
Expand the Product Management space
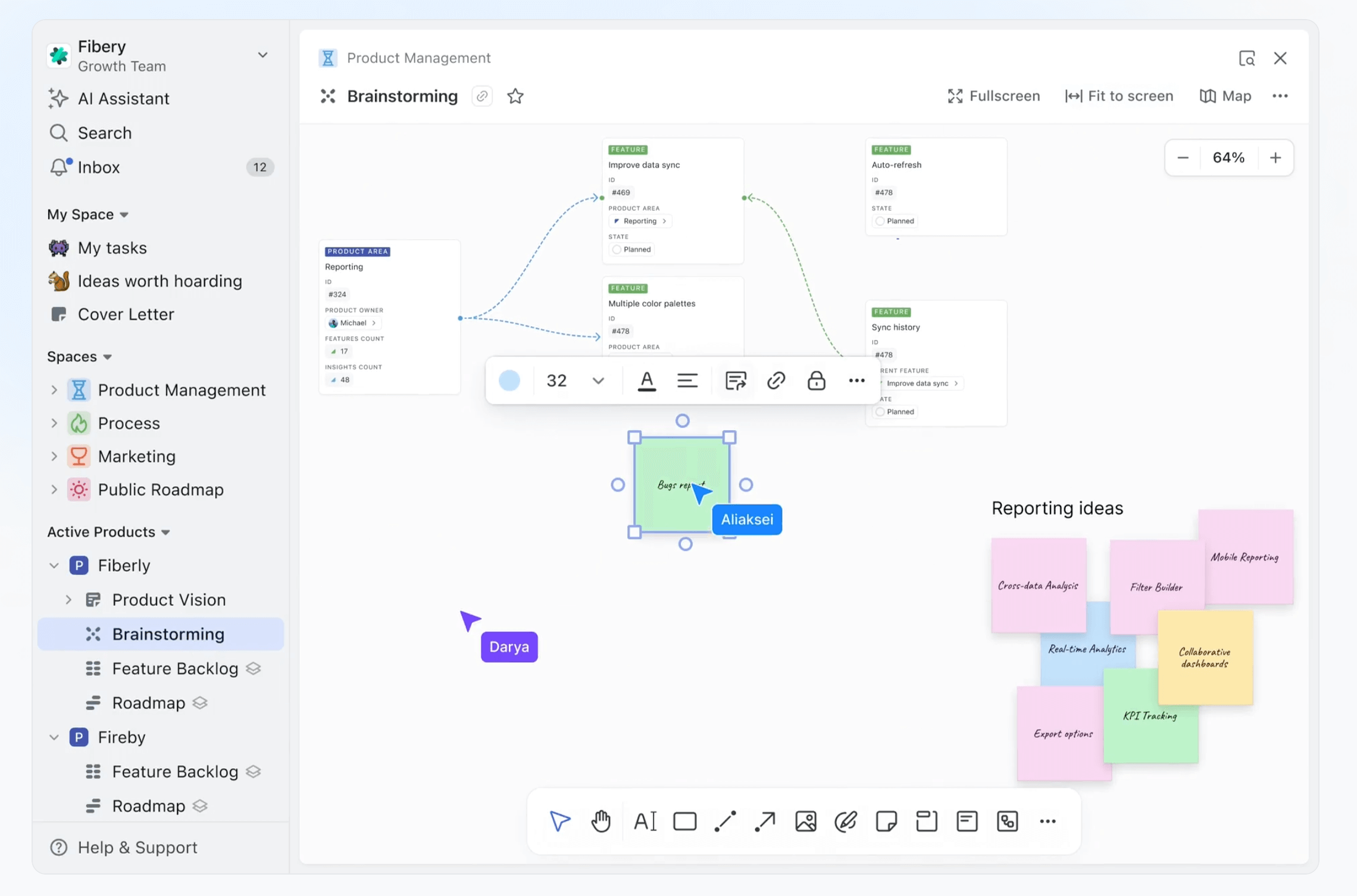[54, 390]
